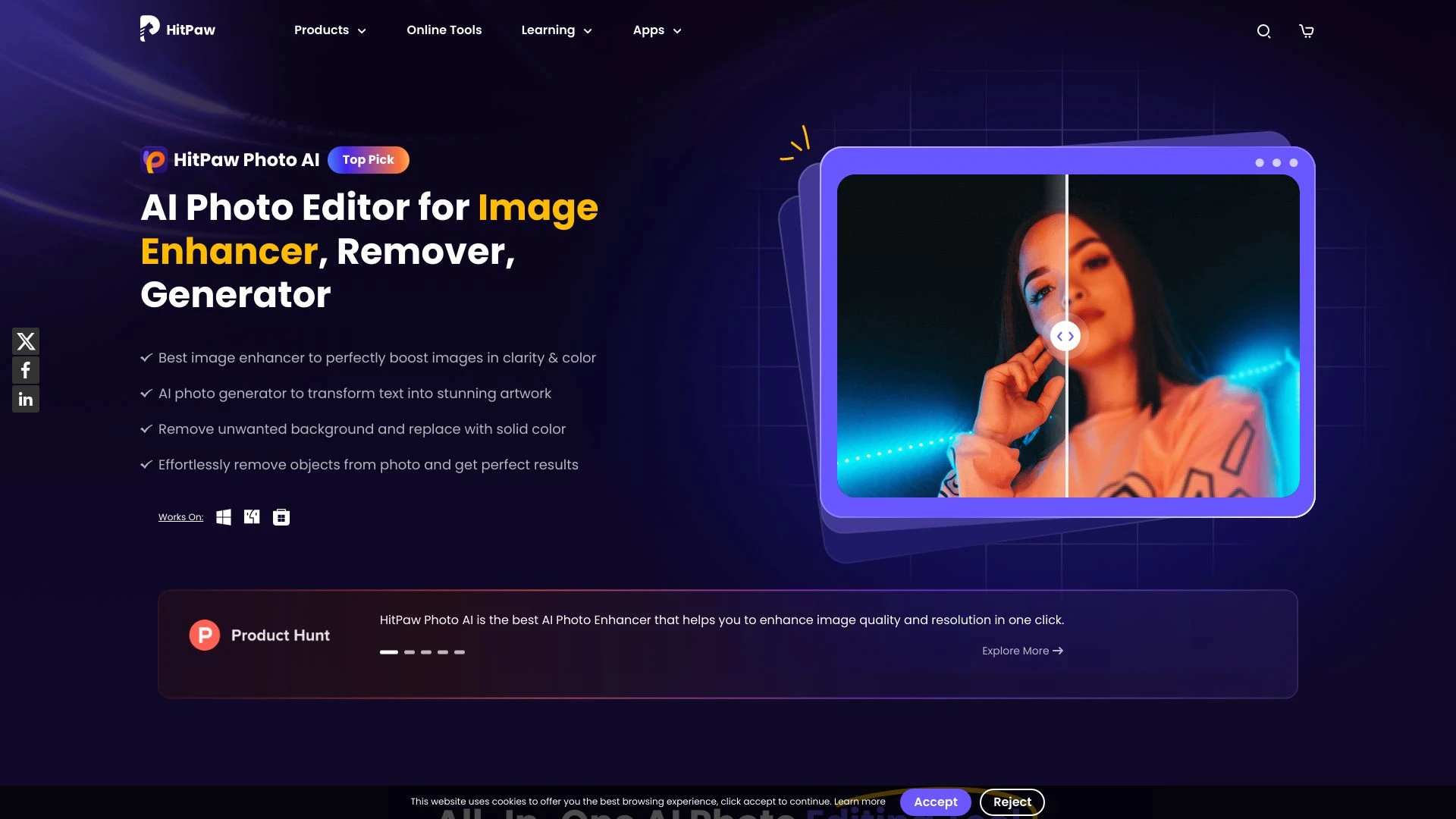
Task: Accept the cookie notice
Action: pyautogui.click(x=936, y=802)
